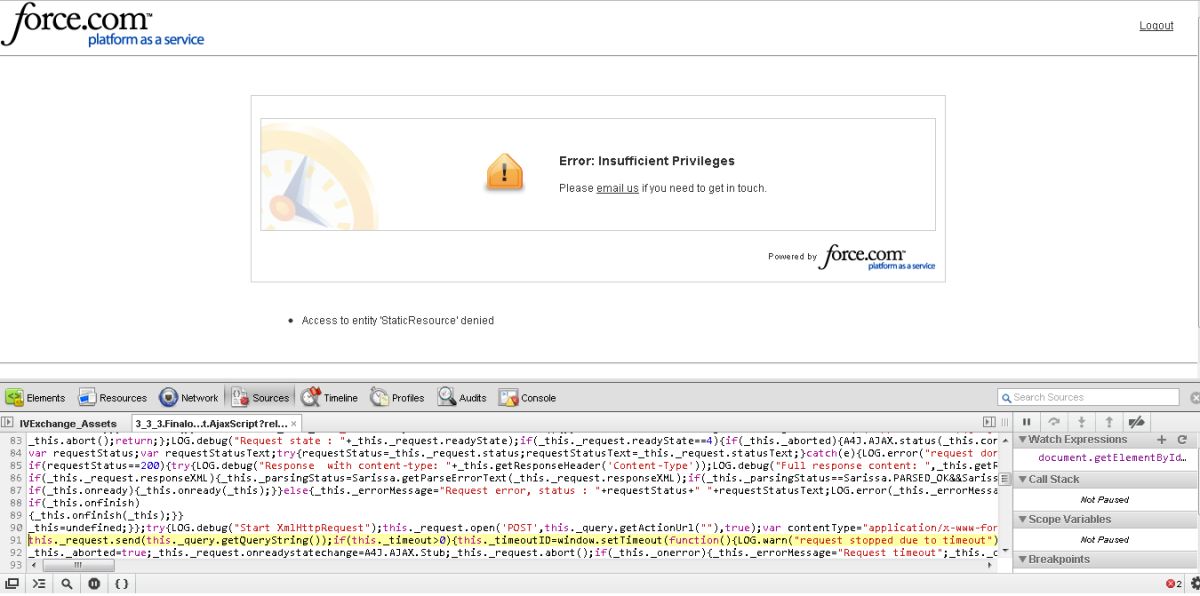Switch to the Resources panel
1200x596 pixels.
point(113,398)
